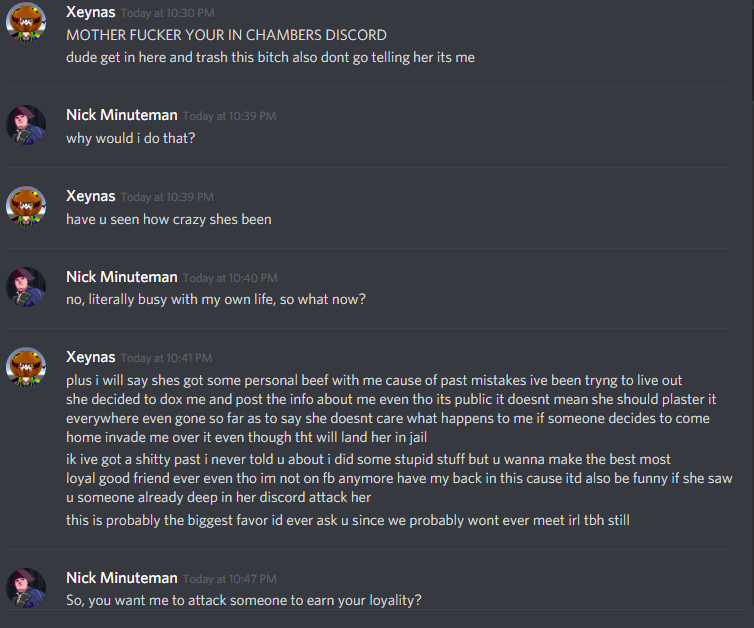Image resolution: width=754 pixels, height=628 pixels.
Task: Select the Xeynas username posted at 10:41 PM
Action: (90, 357)
